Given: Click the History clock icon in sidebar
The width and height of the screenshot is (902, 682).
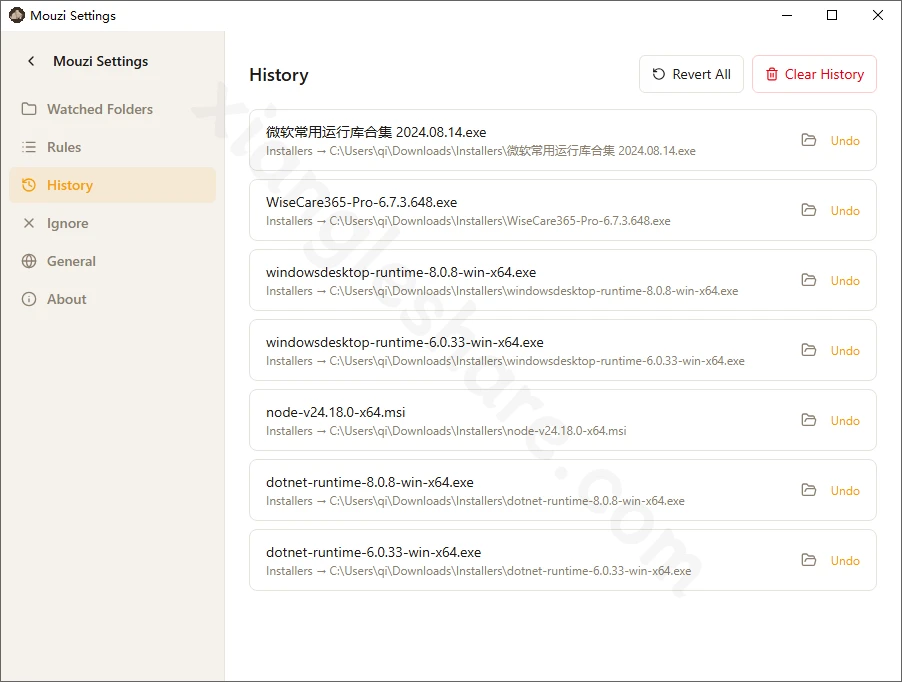Looking at the screenshot, I should [29, 185].
